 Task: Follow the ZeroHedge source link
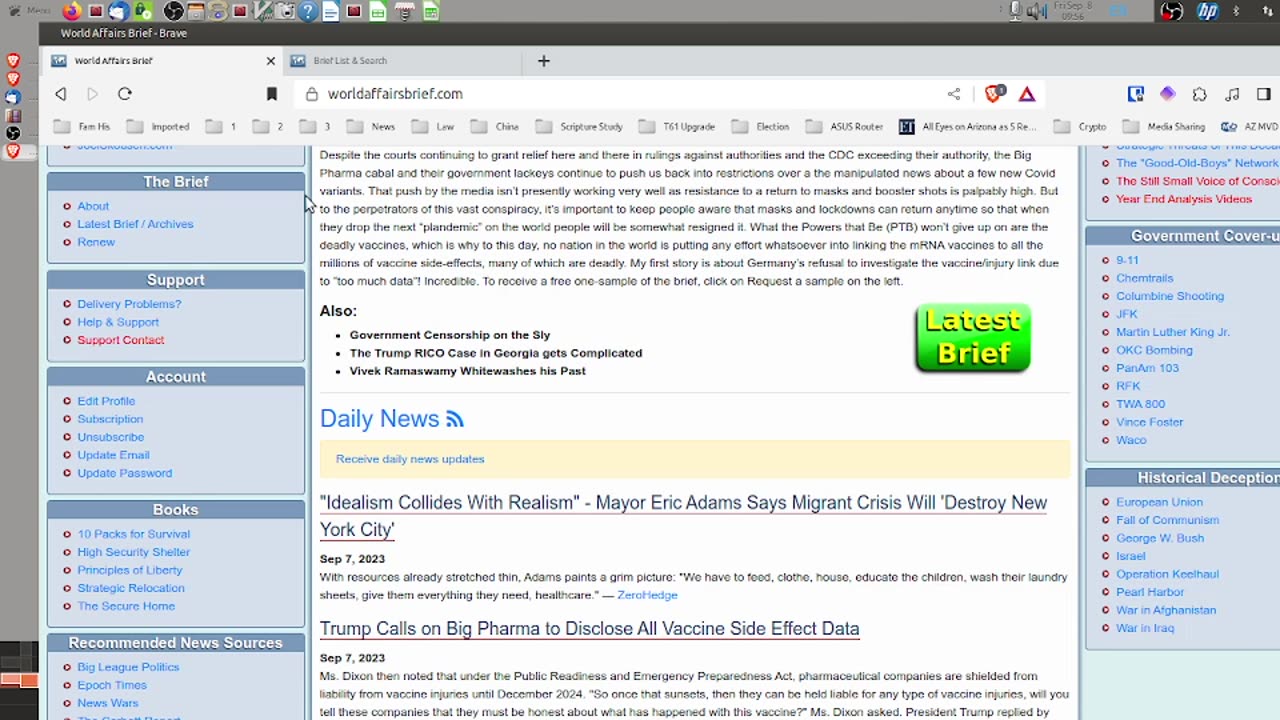click(x=647, y=595)
